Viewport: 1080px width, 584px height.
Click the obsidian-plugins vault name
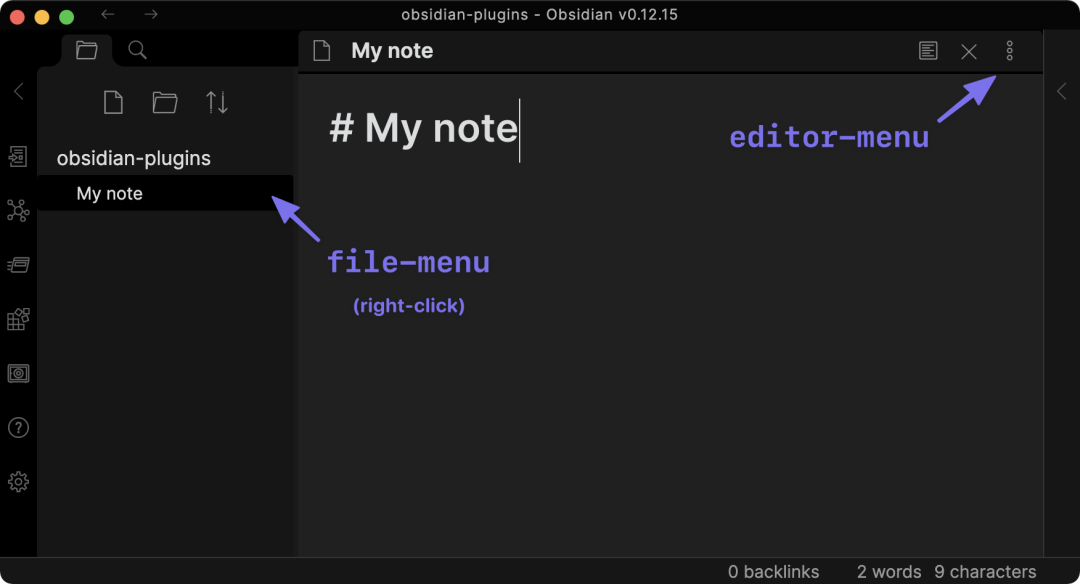(x=134, y=158)
